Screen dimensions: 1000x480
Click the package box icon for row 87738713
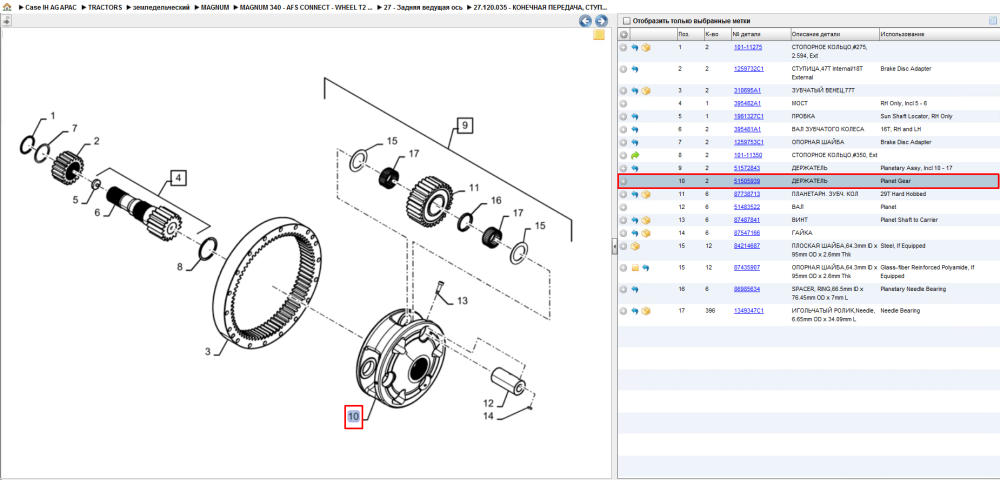pyautogui.click(x=646, y=194)
